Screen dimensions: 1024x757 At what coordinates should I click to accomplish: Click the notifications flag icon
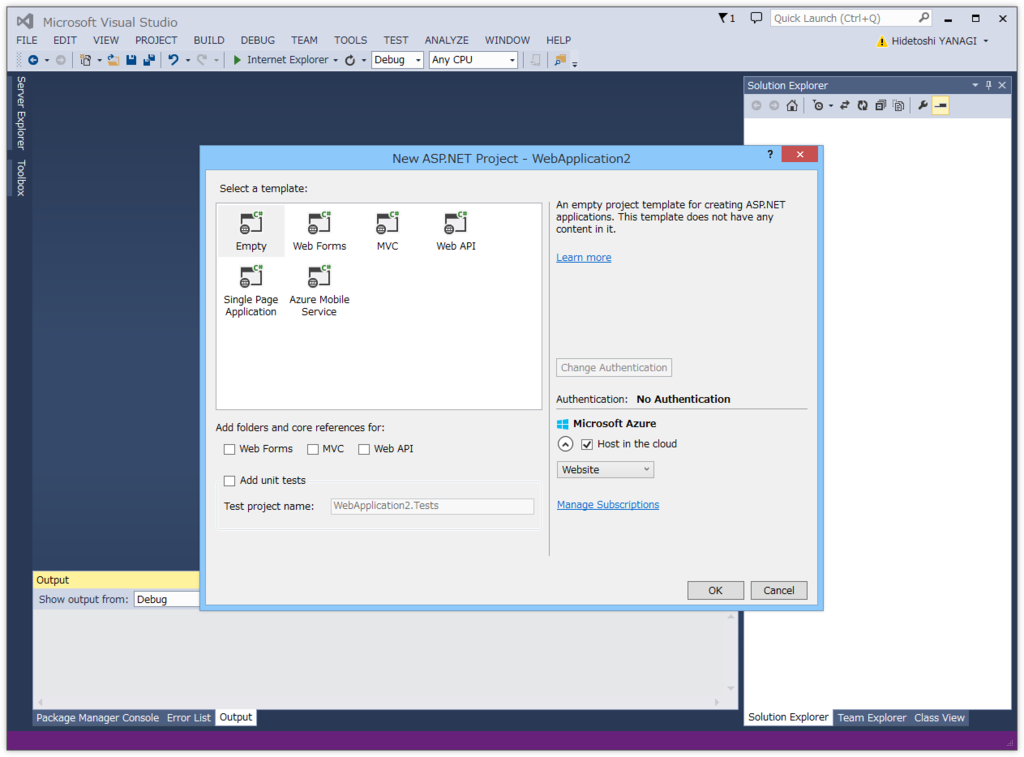coord(724,18)
